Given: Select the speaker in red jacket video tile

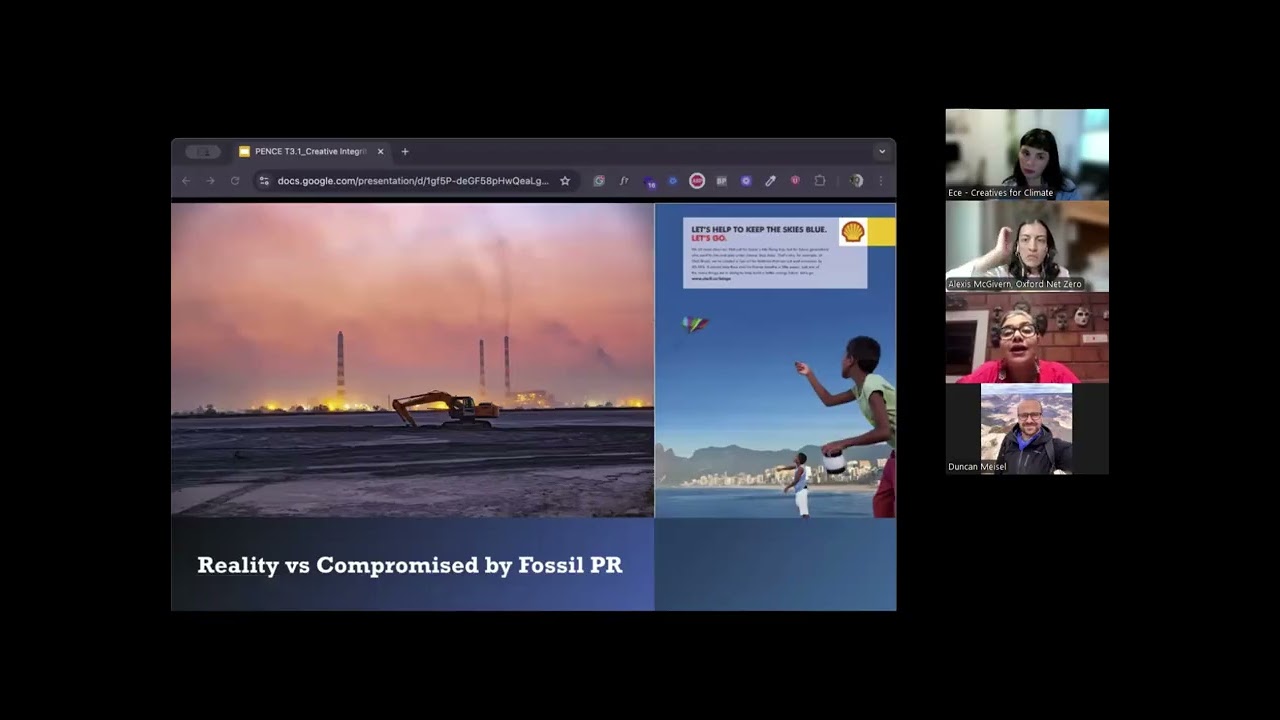Looking at the screenshot, I should [1027, 338].
